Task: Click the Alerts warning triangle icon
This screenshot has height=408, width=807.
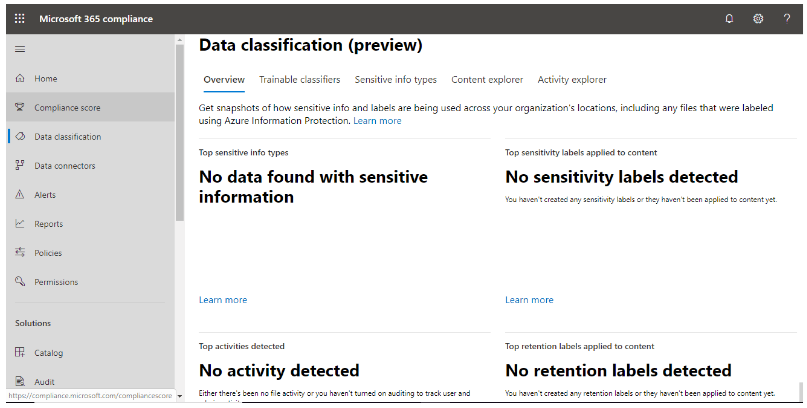Action: click(20, 194)
